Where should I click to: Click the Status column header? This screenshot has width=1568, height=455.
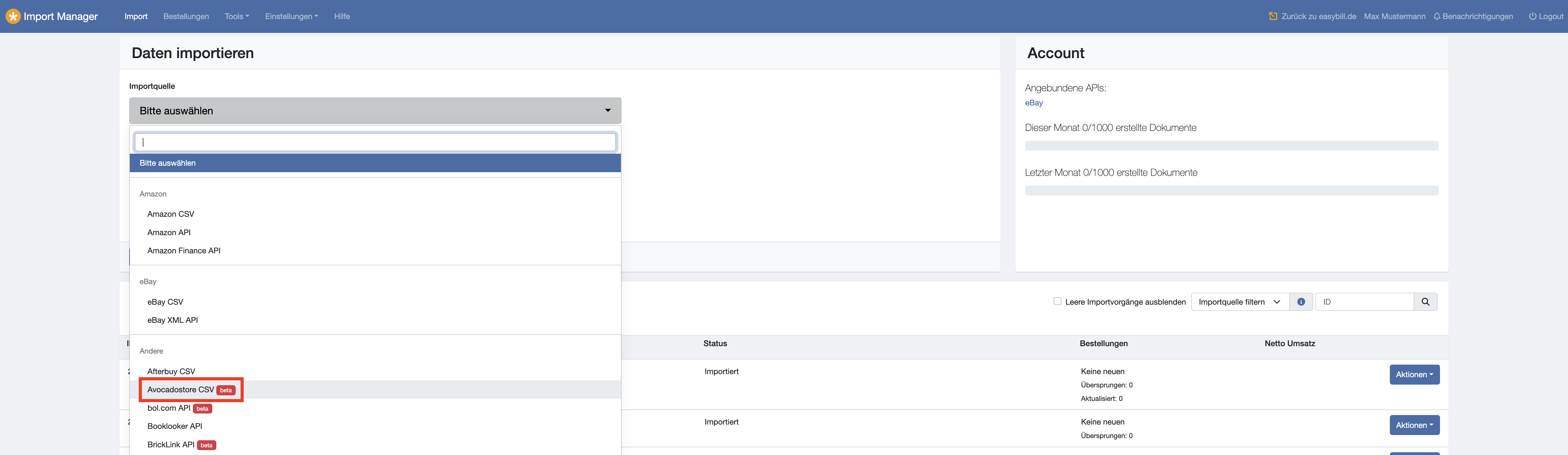[x=715, y=344]
